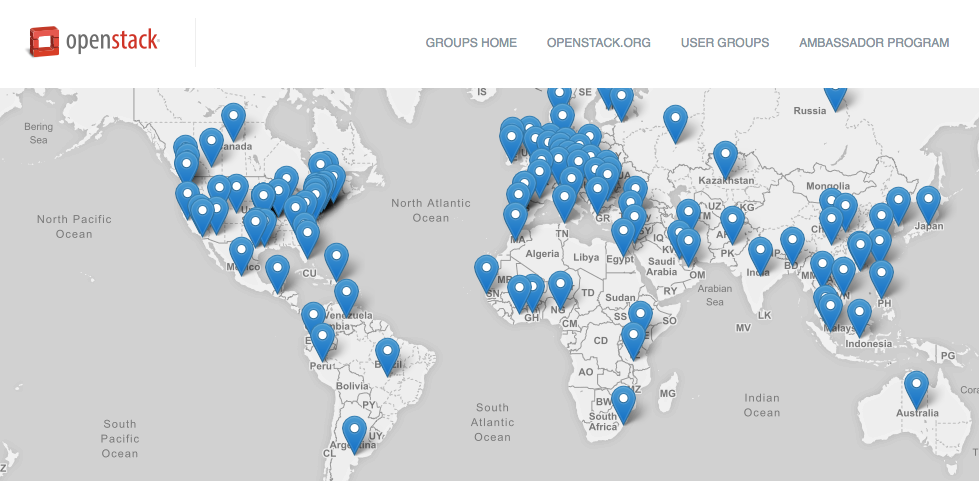Select the map pin over the Philippines (PH)

[x=882, y=277]
